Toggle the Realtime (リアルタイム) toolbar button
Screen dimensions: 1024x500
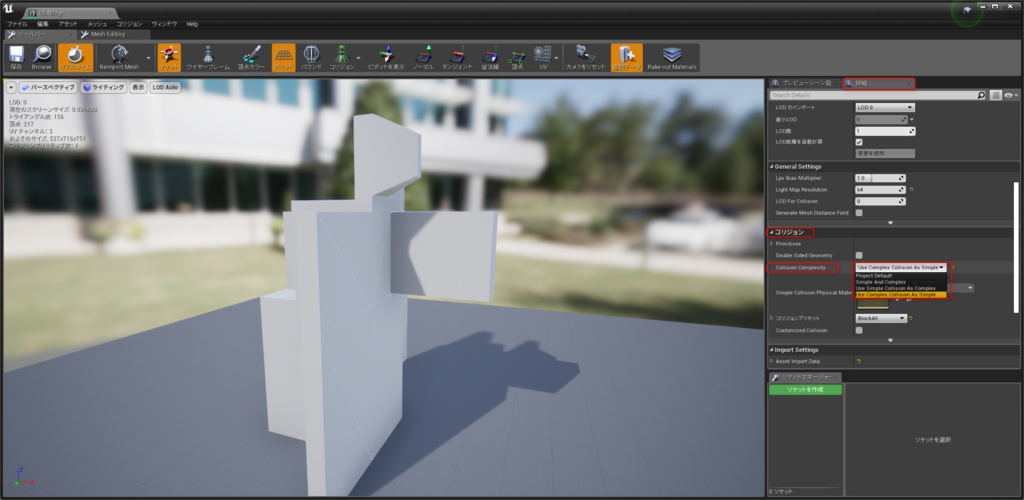point(75,57)
